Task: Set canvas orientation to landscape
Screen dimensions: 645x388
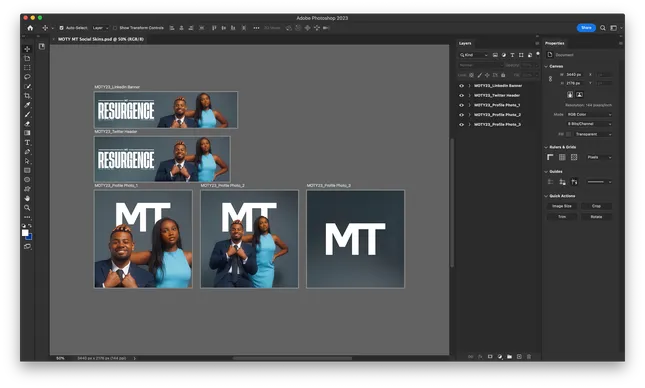Action: (x=579, y=95)
